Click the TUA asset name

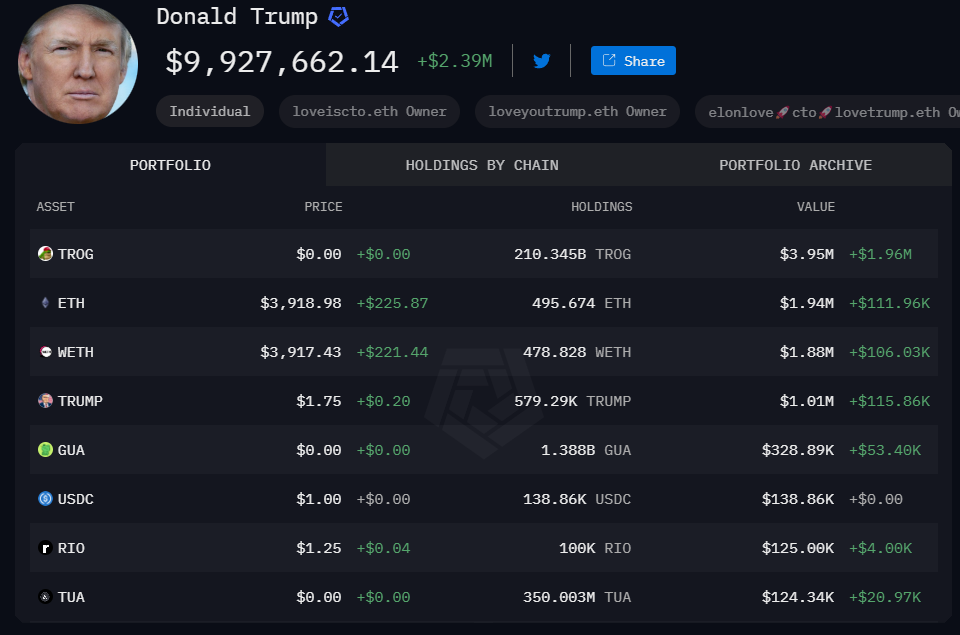[x=71, y=597]
